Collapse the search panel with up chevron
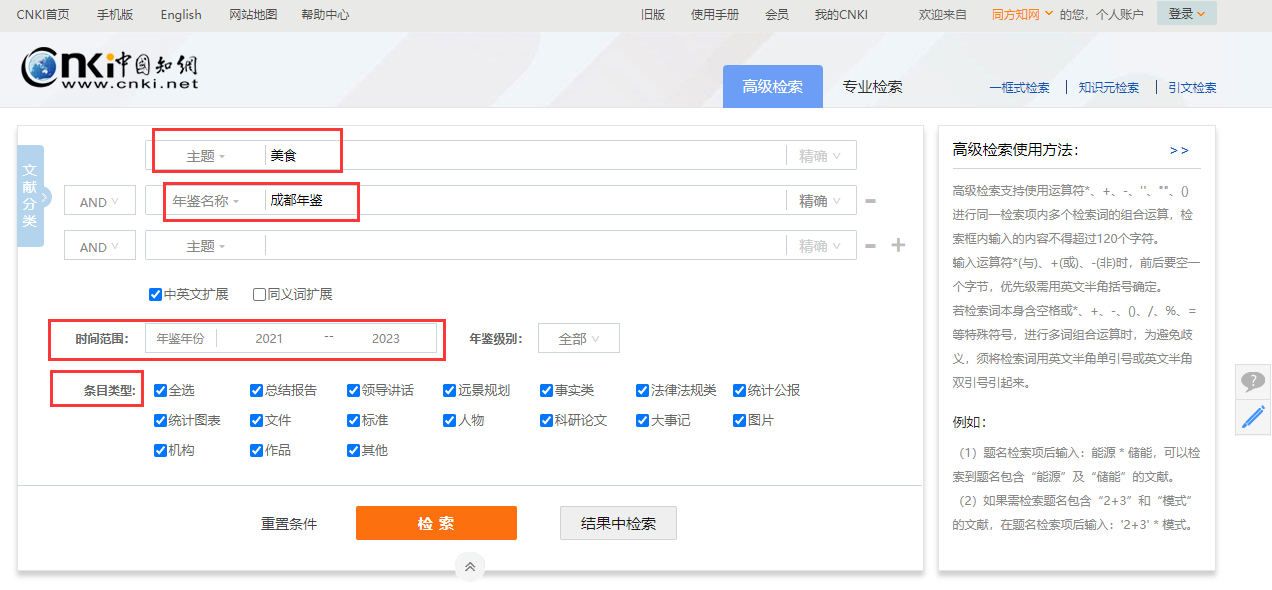1272x590 pixels. (x=470, y=567)
